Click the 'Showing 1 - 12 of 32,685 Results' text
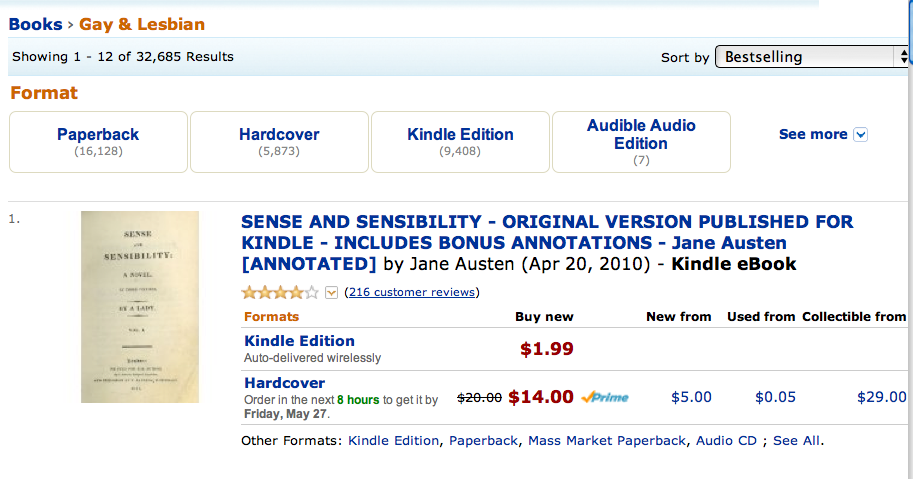913x479 pixels. pyautogui.click(x=123, y=56)
